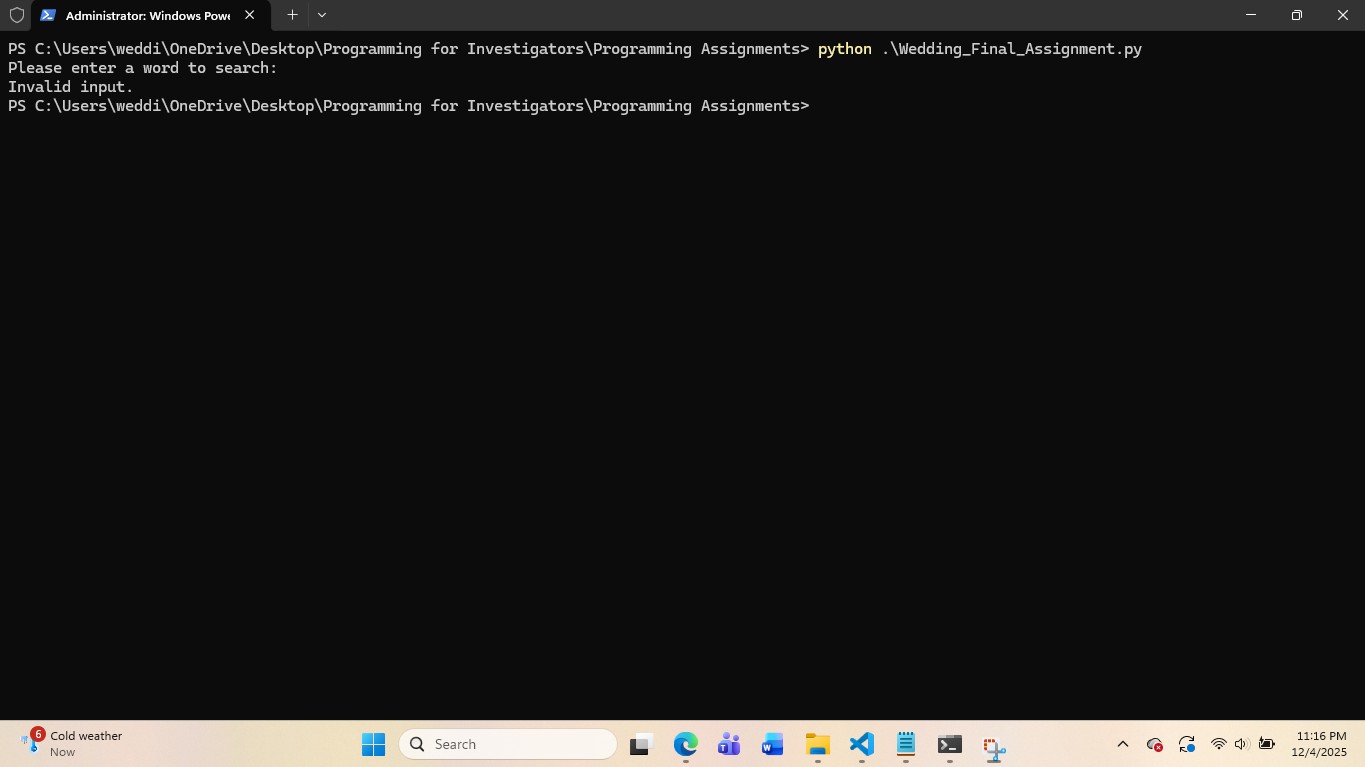Click the Search box on the taskbar
Image resolution: width=1365 pixels, height=767 pixels.
pos(508,744)
